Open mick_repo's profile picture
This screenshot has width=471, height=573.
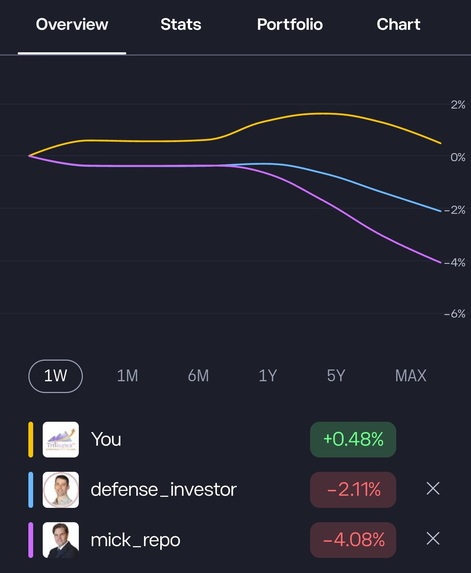click(61, 540)
